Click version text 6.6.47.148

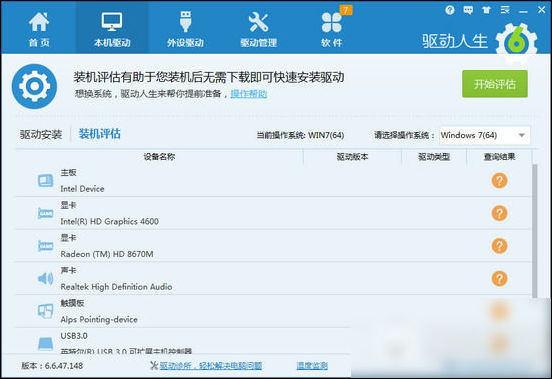(x=64, y=366)
